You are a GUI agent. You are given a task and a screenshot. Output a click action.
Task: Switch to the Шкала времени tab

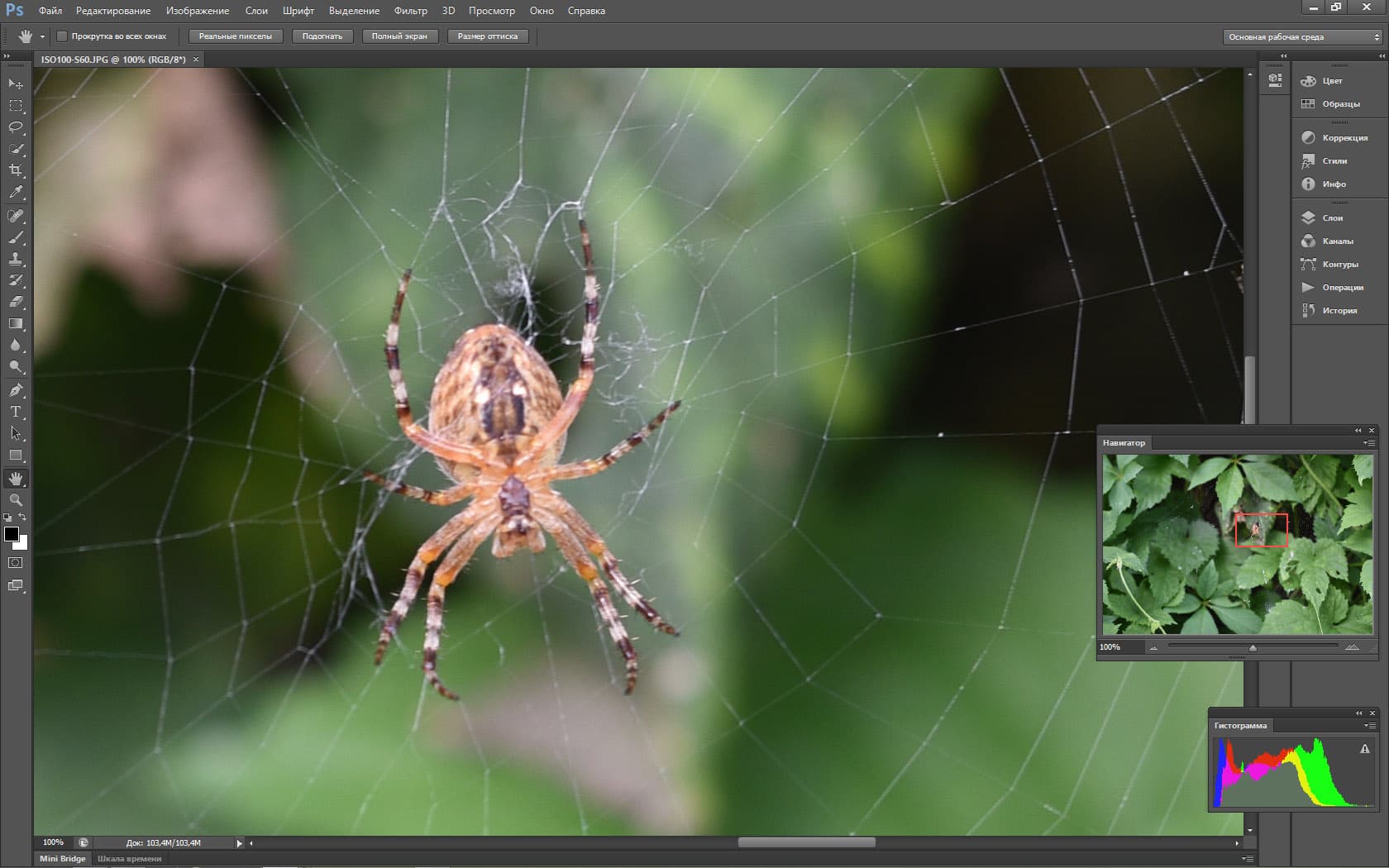pos(130,859)
